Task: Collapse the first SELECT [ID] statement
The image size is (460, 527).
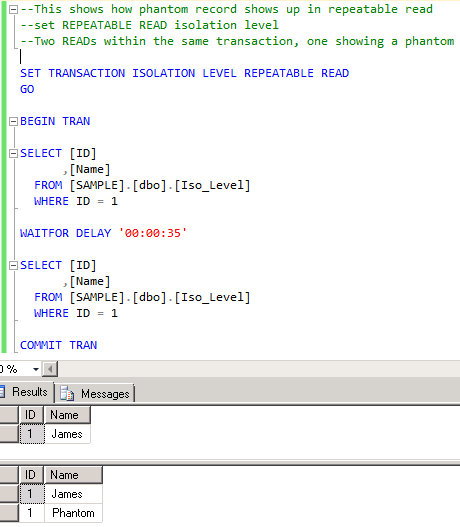Action: click(13, 154)
